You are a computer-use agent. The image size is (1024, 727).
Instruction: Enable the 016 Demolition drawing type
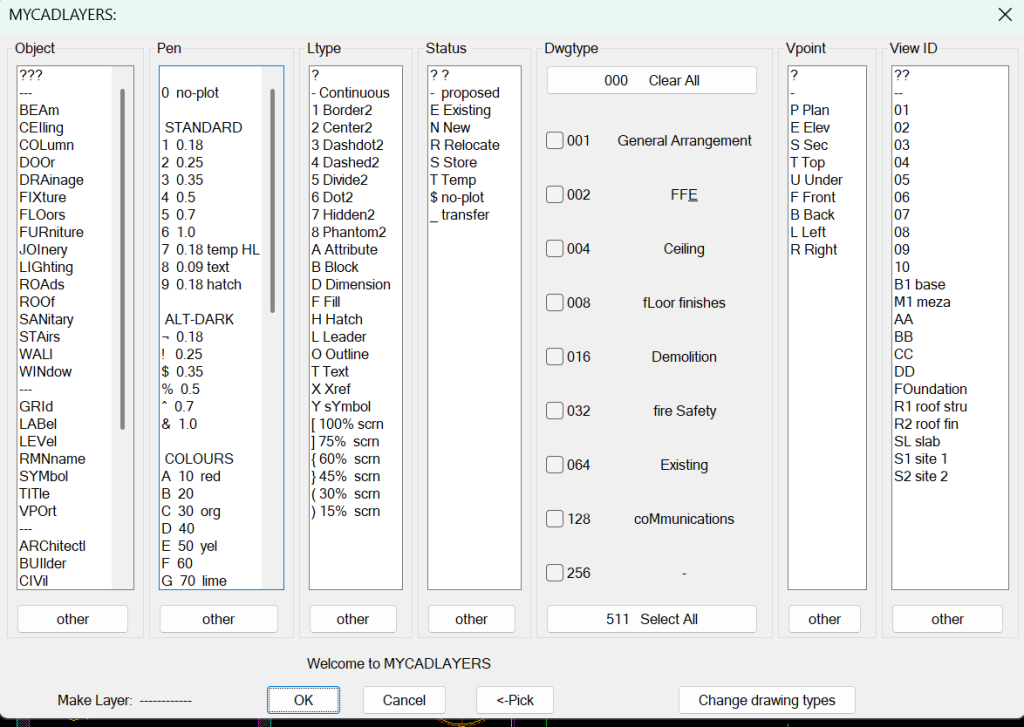(x=554, y=357)
